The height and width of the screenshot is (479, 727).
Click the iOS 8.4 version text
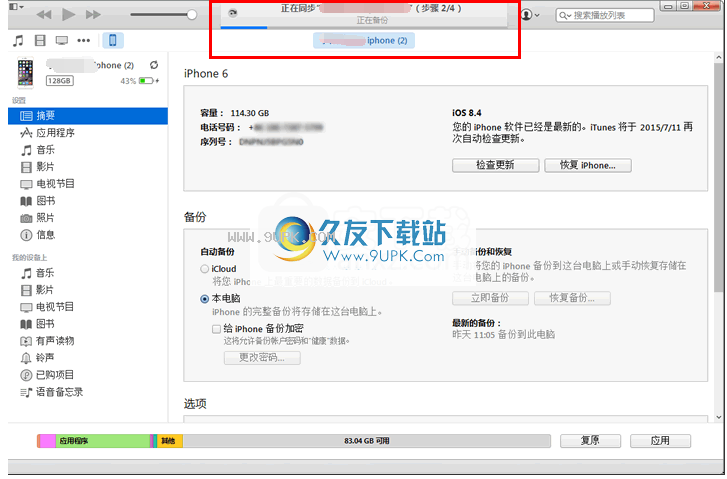tap(467, 113)
